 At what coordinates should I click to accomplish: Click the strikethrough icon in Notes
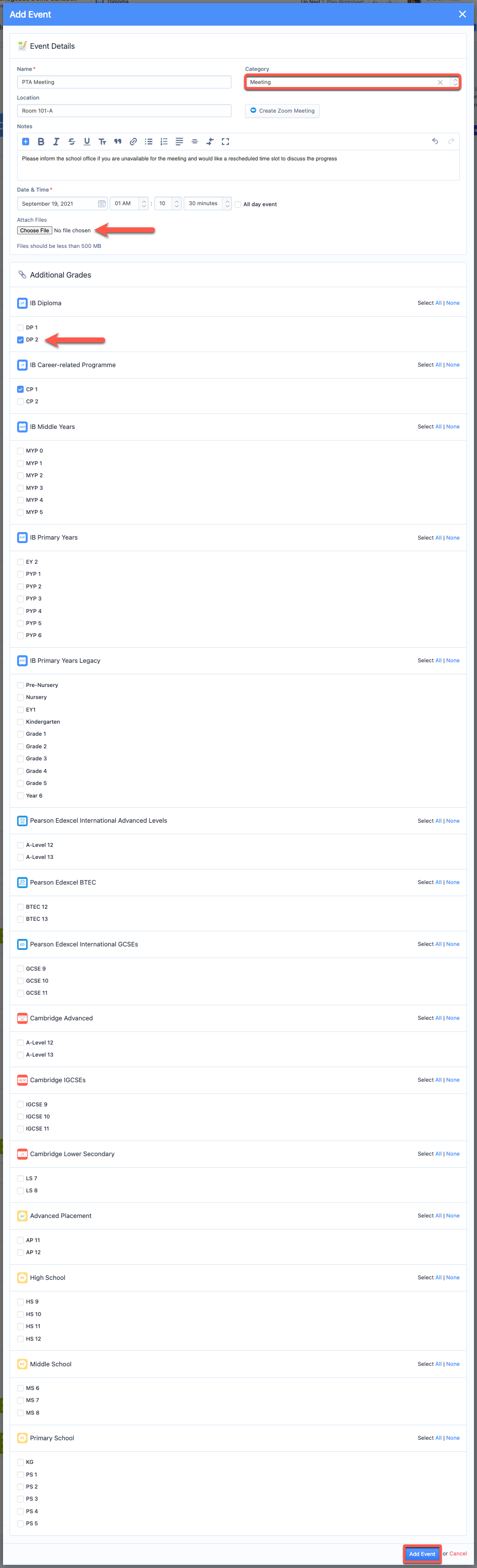pos(72,142)
